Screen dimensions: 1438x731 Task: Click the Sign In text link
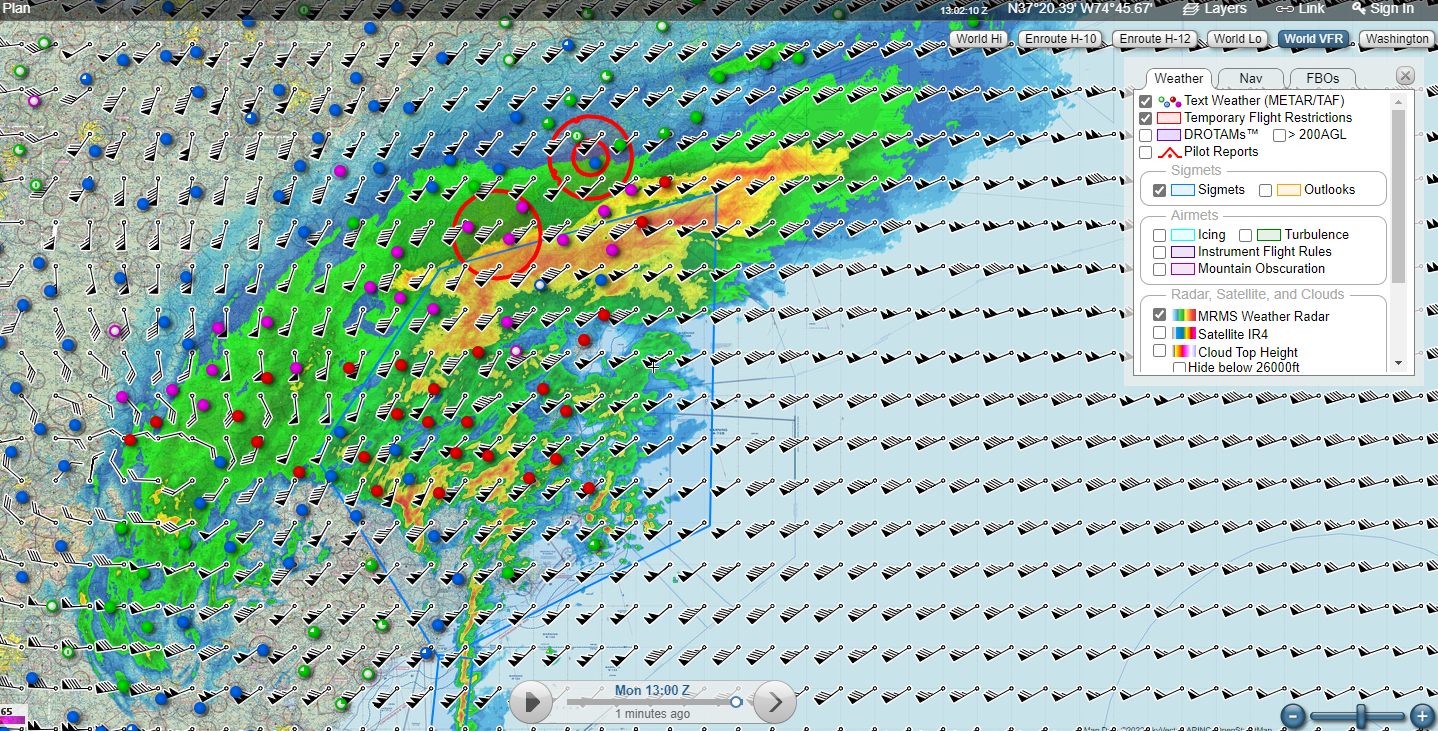click(1392, 8)
